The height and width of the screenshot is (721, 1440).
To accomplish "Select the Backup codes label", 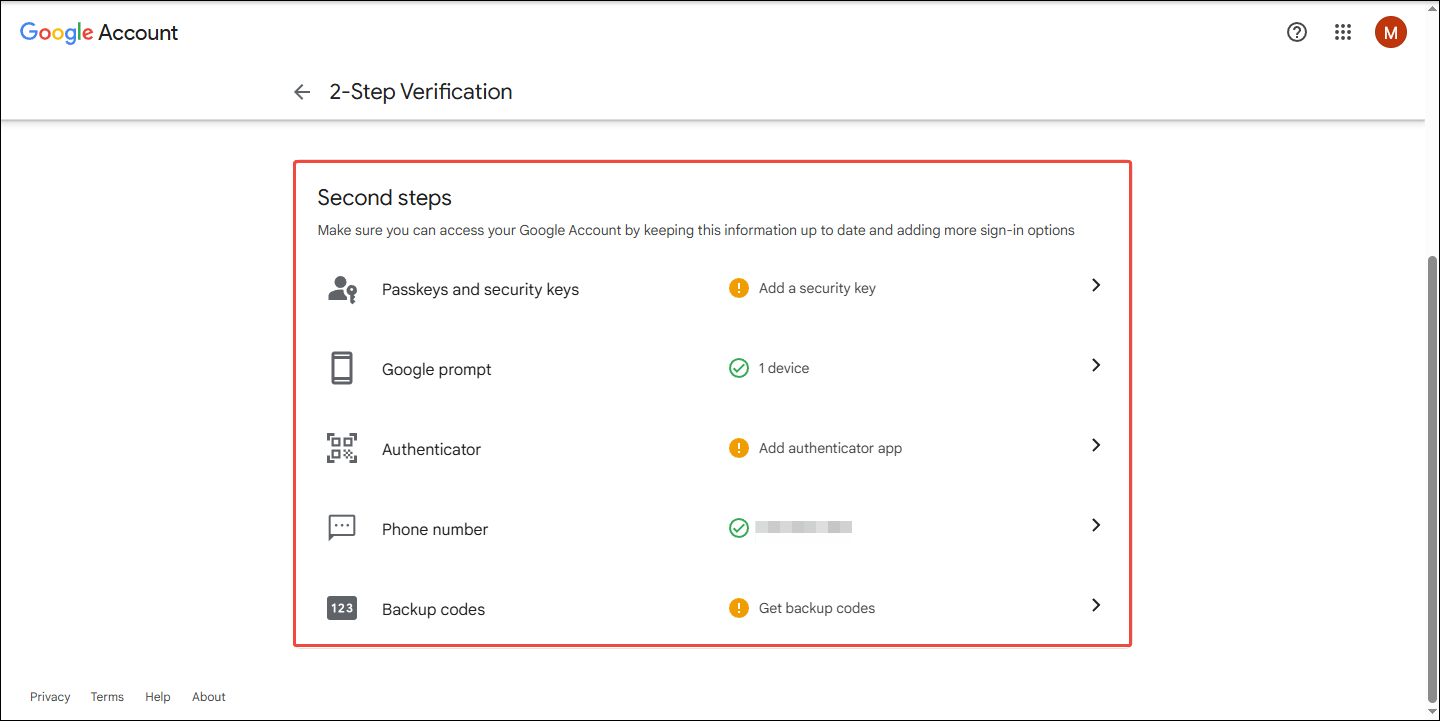I will [434, 610].
